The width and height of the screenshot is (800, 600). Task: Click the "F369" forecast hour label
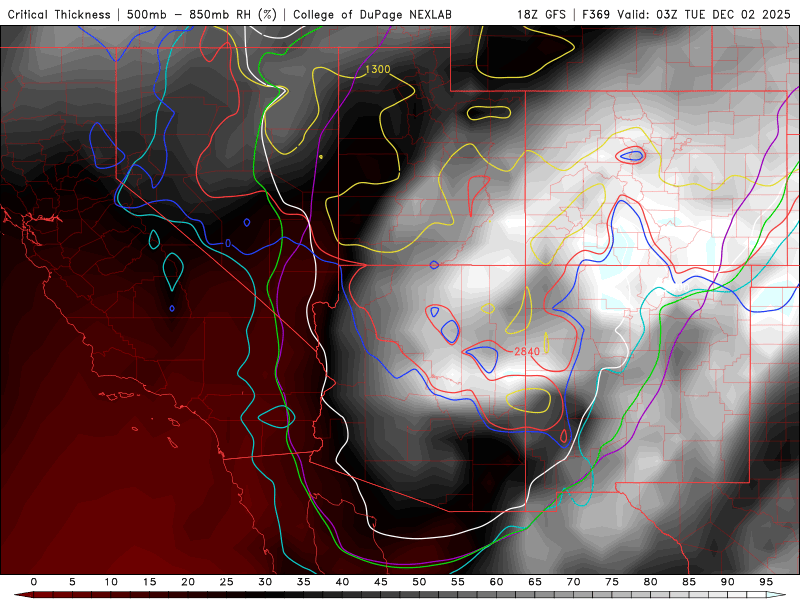tap(596, 14)
